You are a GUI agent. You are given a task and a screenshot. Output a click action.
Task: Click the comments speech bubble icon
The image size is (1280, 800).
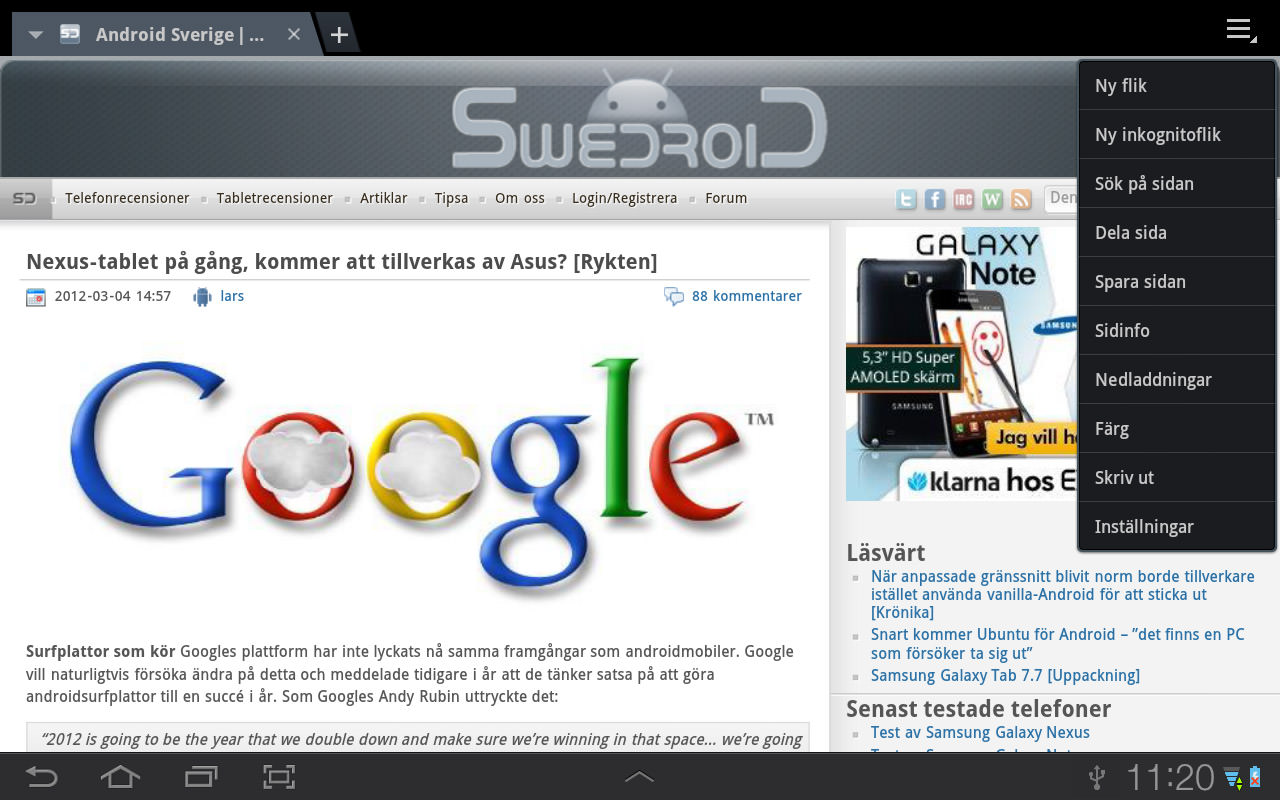pyautogui.click(x=674, y=297)
